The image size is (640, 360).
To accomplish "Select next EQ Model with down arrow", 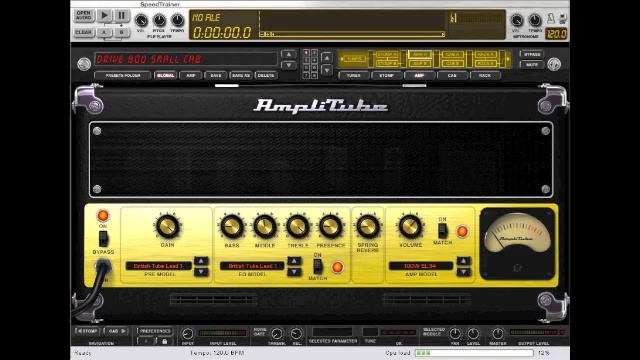I will coord(294,271).
